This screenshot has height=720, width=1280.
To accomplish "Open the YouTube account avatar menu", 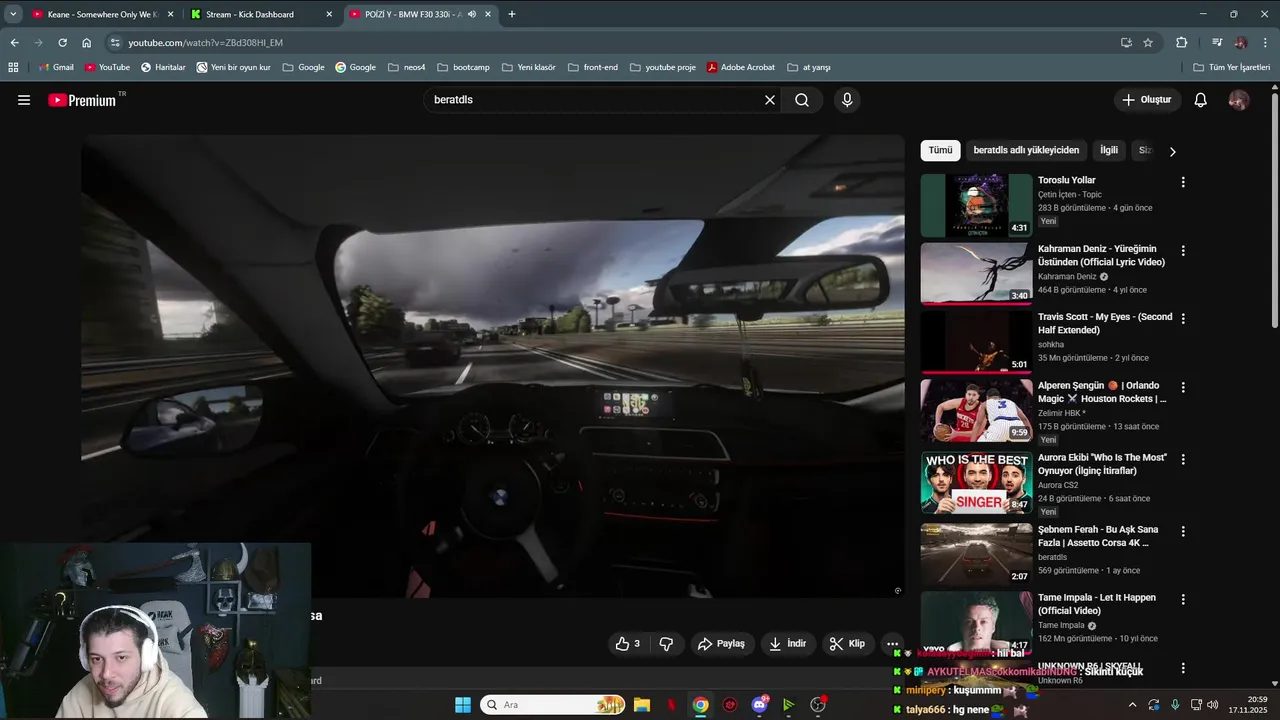I will click(1238, 100).
